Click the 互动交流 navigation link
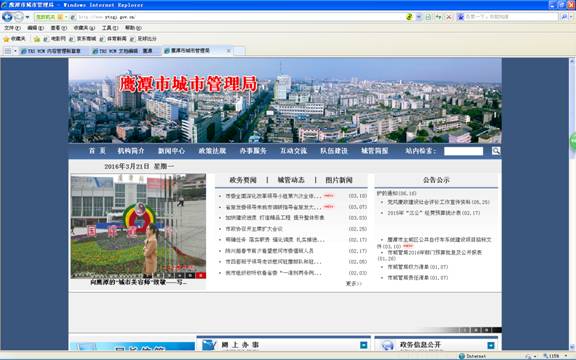 point(294,151)
